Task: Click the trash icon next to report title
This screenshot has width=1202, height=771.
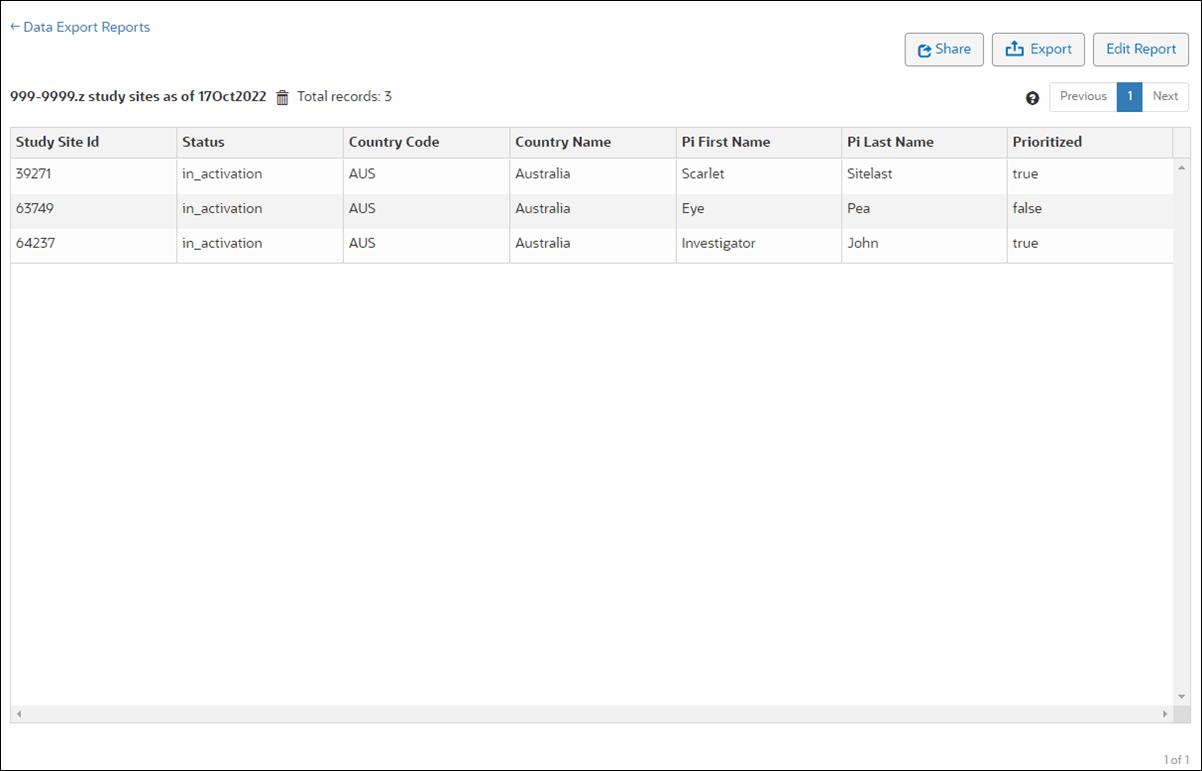Action: [281, 97]
